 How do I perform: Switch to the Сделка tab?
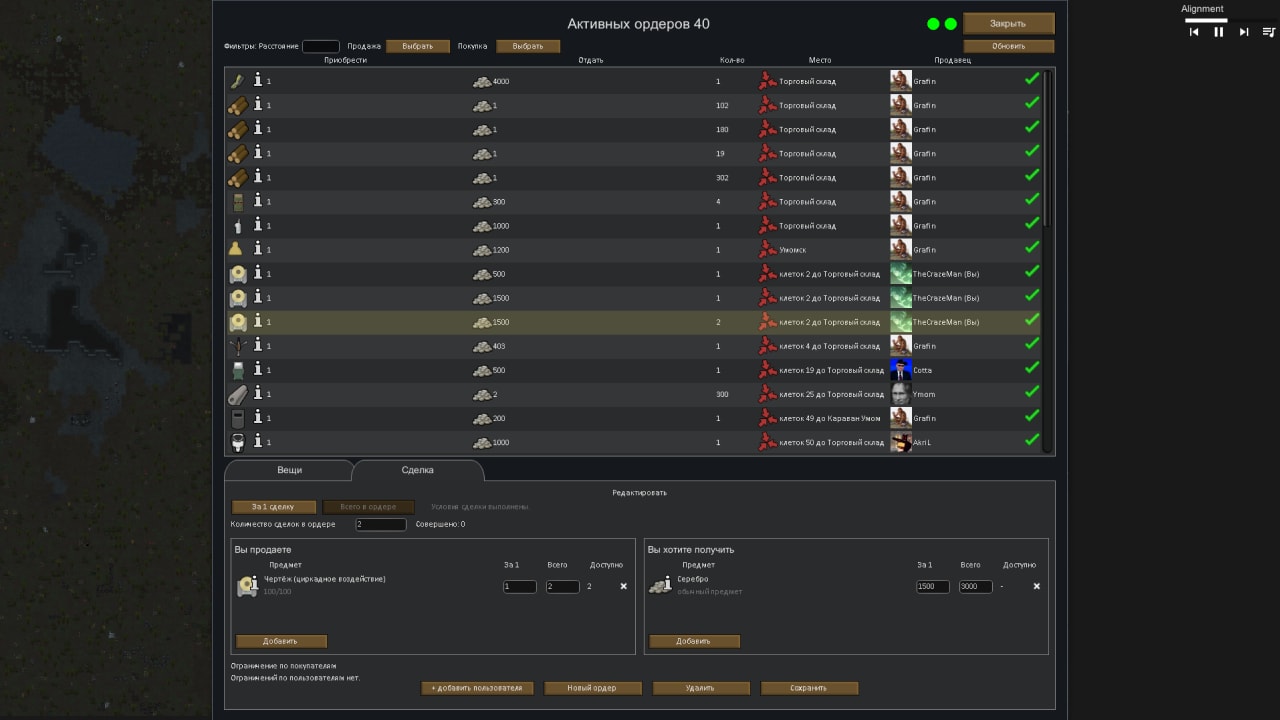pos(418,470)
